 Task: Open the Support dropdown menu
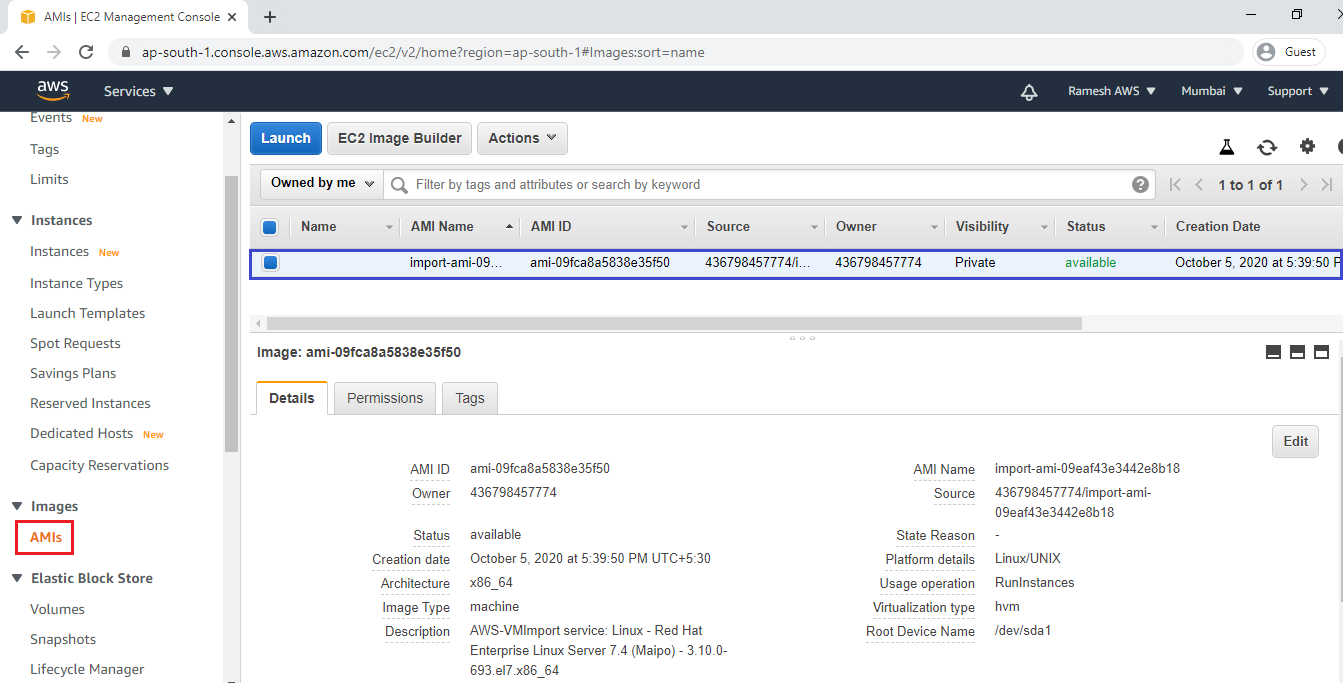(x=1297, y=91)
